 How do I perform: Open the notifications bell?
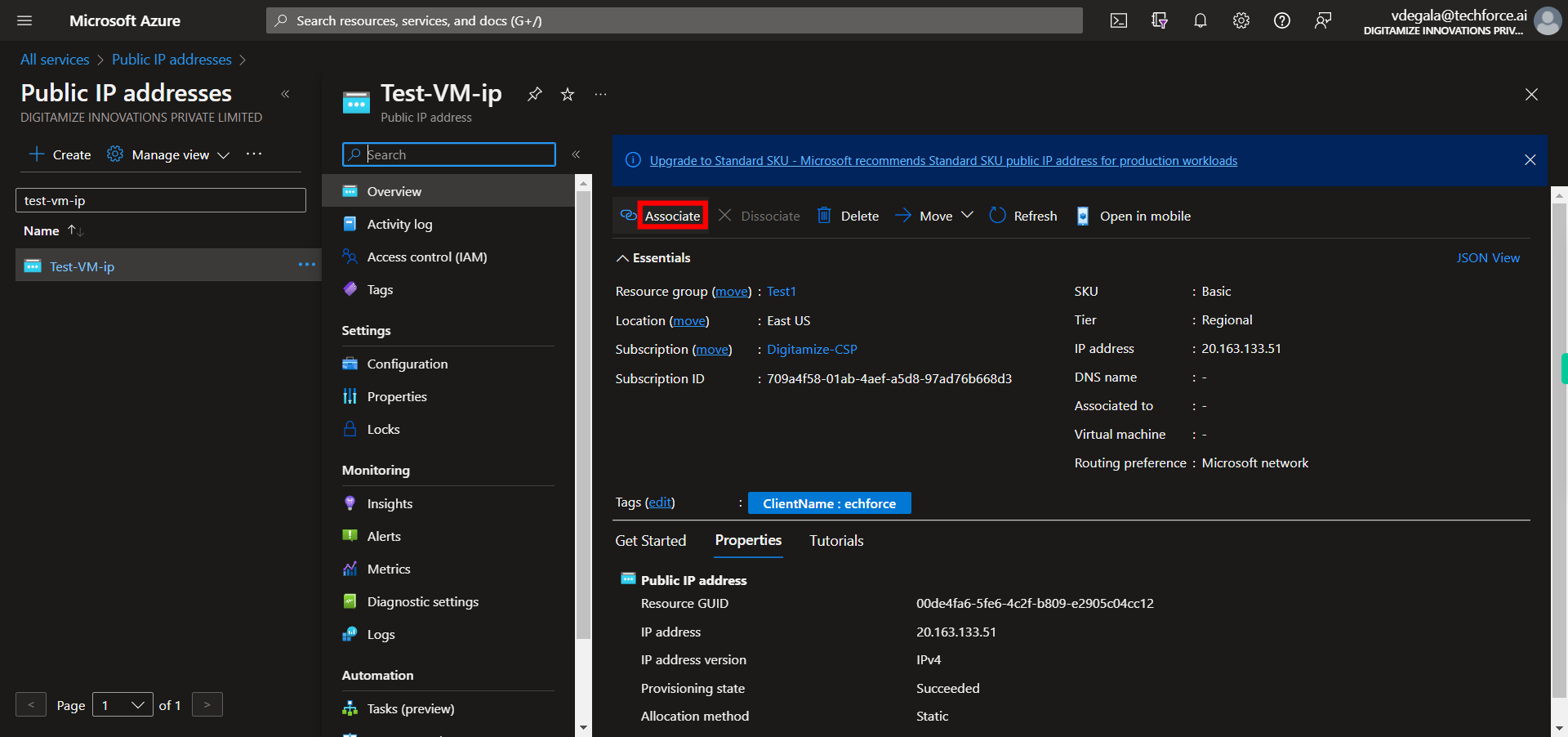click(1200, 20)
